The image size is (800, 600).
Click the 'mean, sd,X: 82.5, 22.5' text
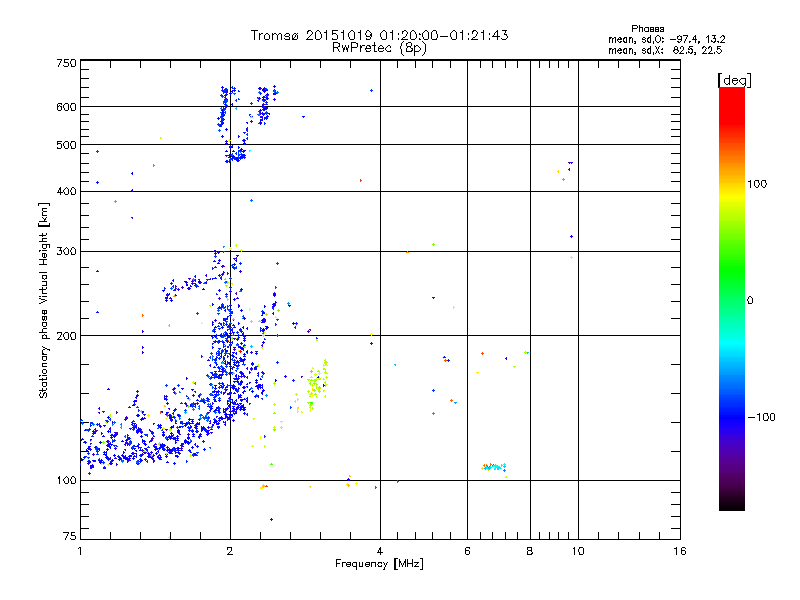tap(665, 50)
